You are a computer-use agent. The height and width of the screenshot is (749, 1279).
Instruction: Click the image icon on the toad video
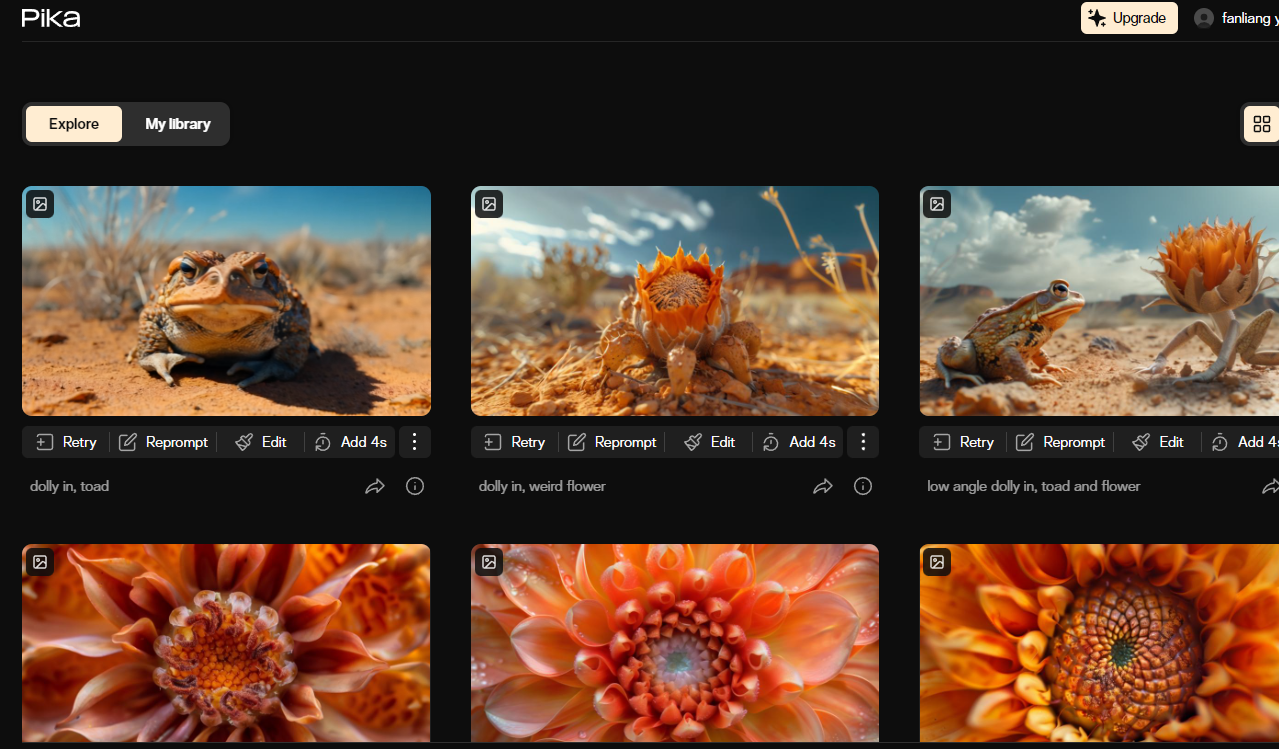(40, 204)
